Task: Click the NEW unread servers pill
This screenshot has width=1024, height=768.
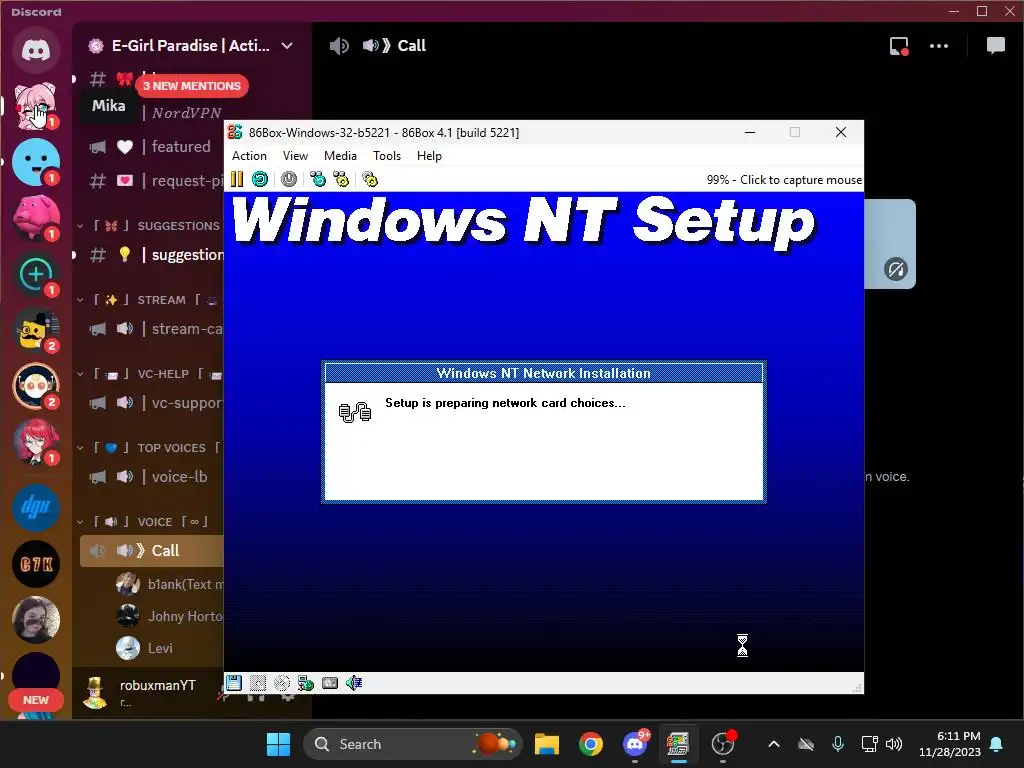Action: (36, 700)
